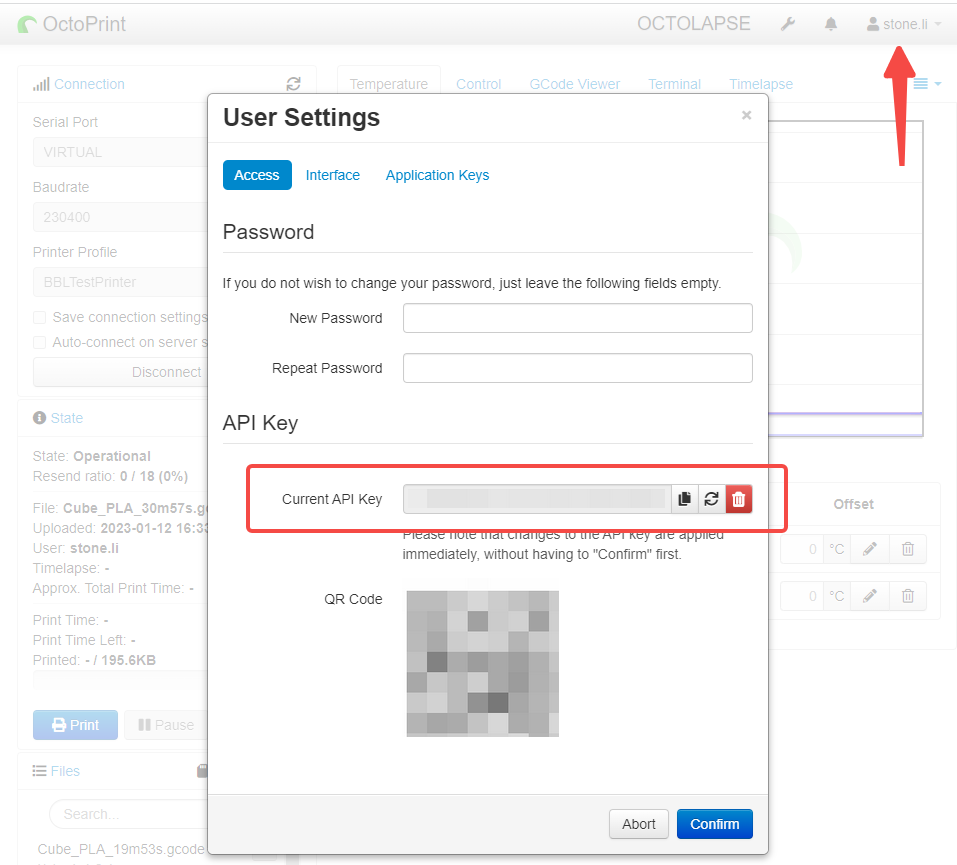
Task: Confirm the user settings
Action: (x=714, y=824)
